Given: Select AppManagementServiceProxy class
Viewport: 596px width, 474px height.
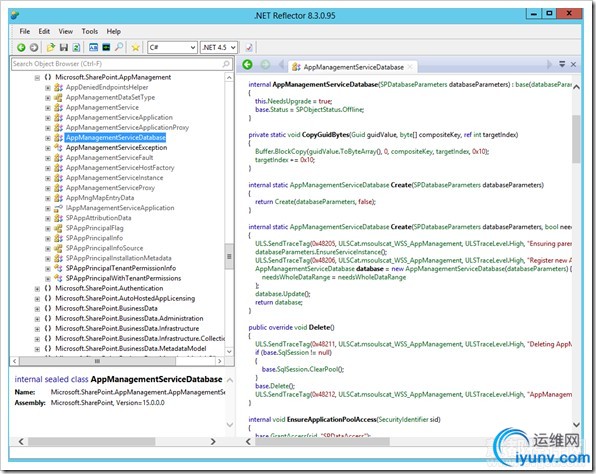Looking at the screenshot, I should click(x=110, y=188).
